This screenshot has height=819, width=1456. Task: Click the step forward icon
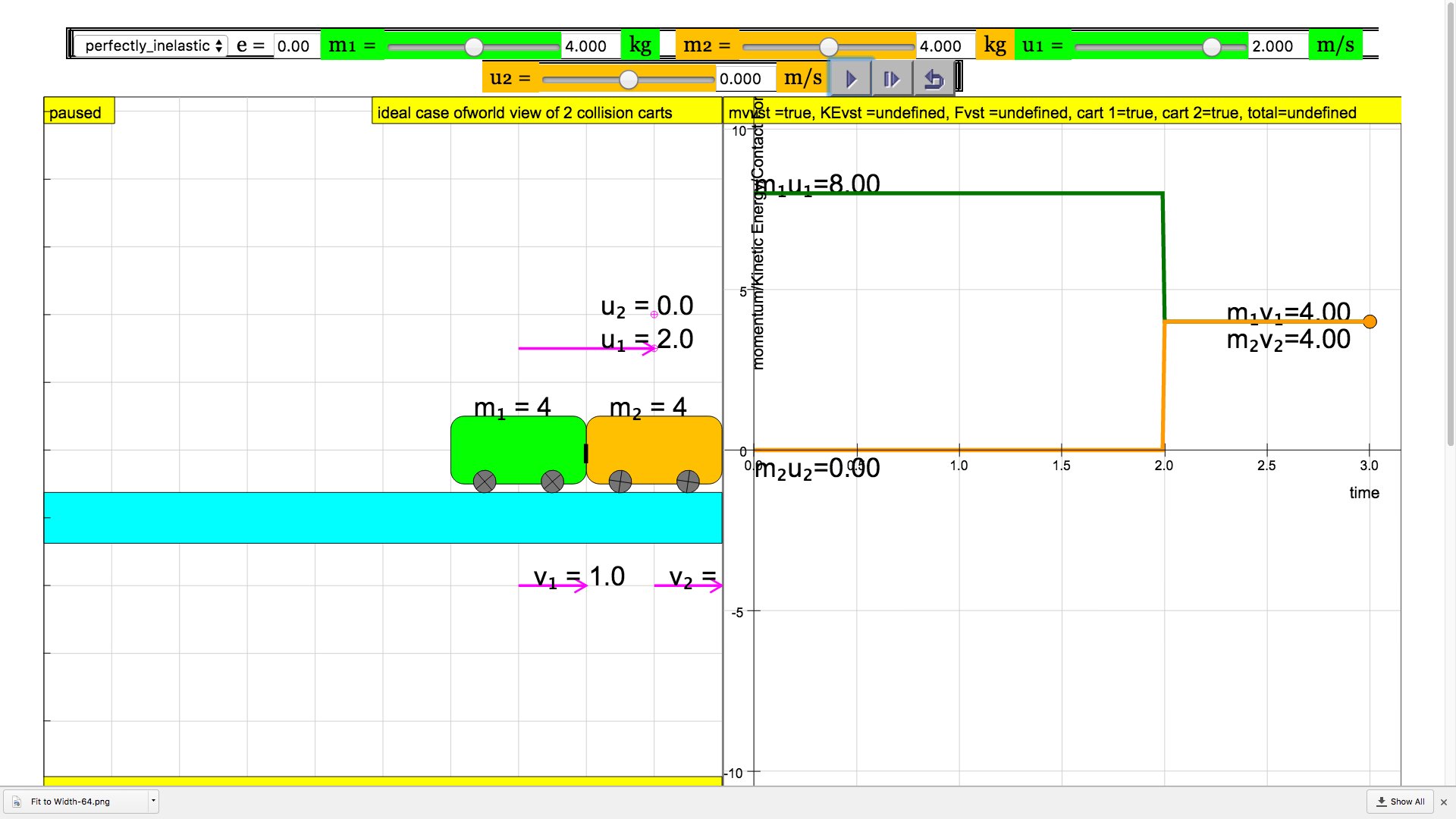click(x=892, y=79)
